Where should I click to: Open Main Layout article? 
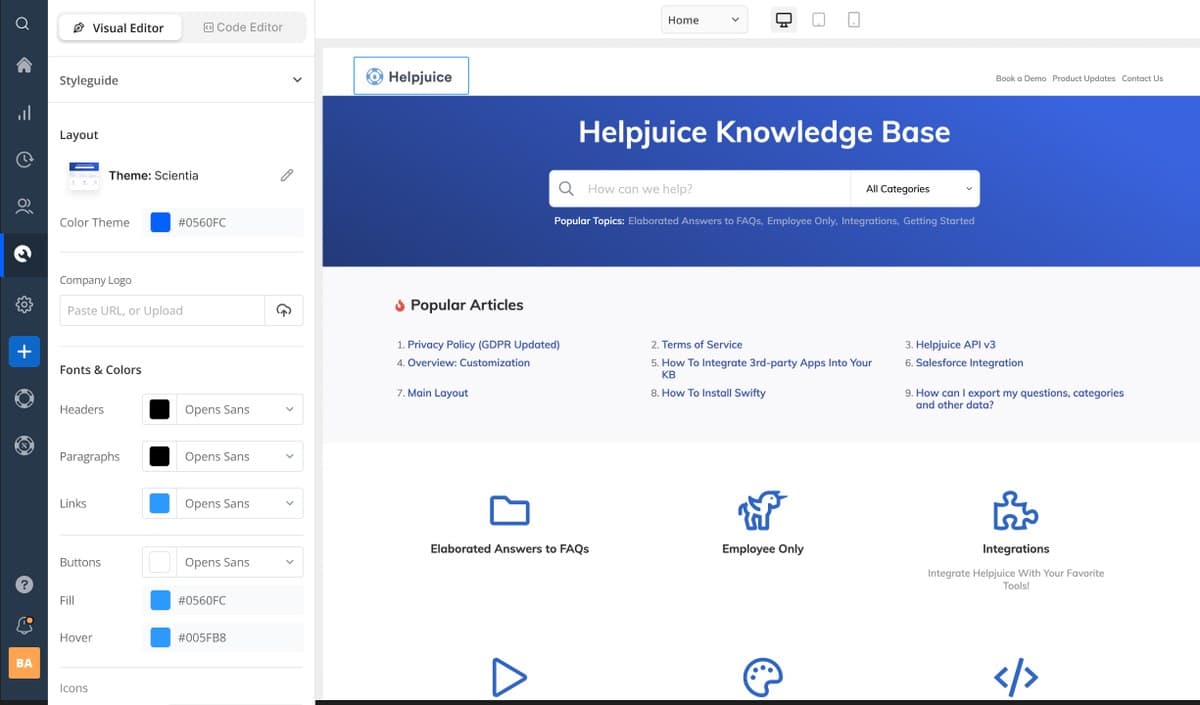point(438,393)
